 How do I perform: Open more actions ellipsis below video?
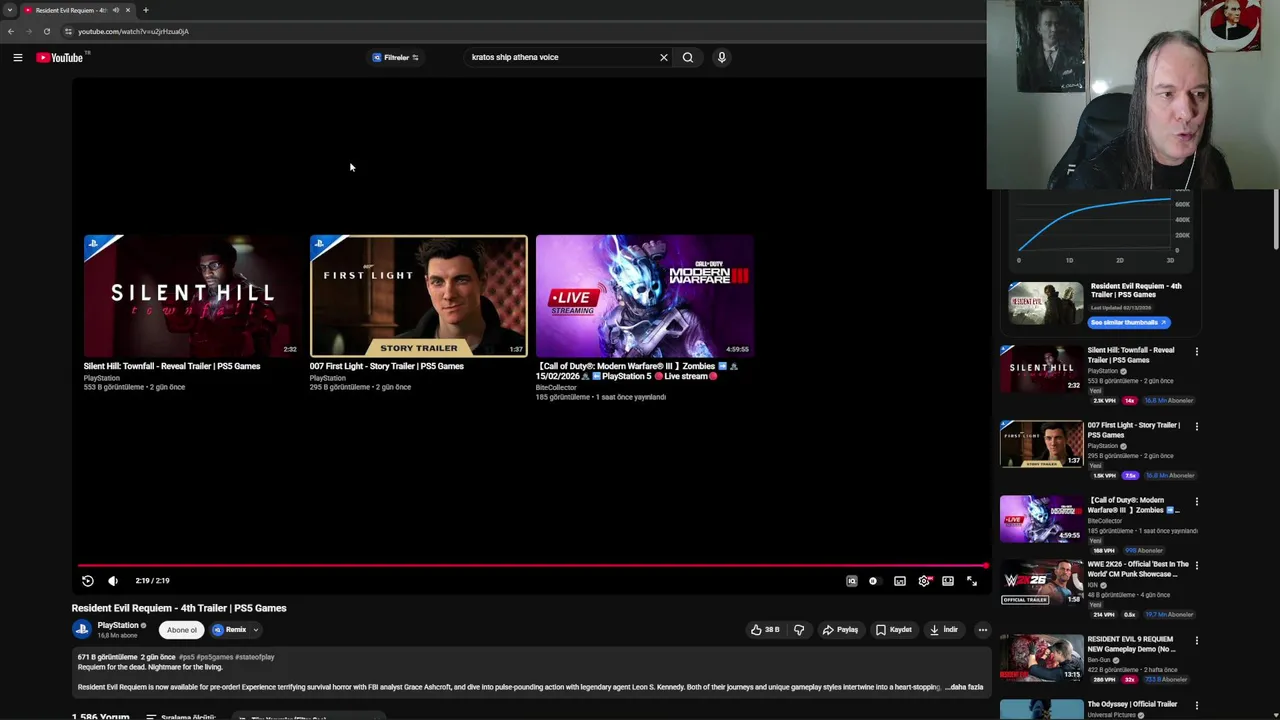tap(983, 630)
